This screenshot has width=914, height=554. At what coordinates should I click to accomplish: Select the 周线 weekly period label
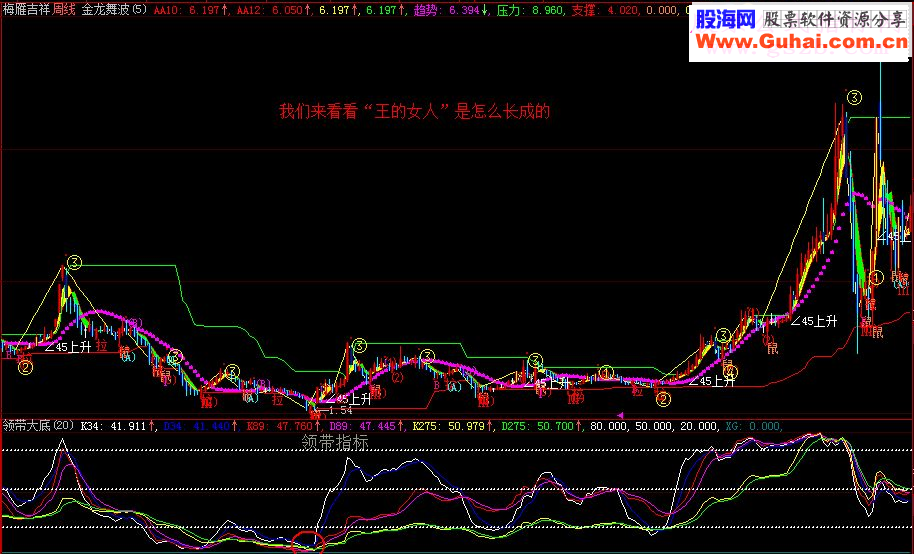coord(64,9)
